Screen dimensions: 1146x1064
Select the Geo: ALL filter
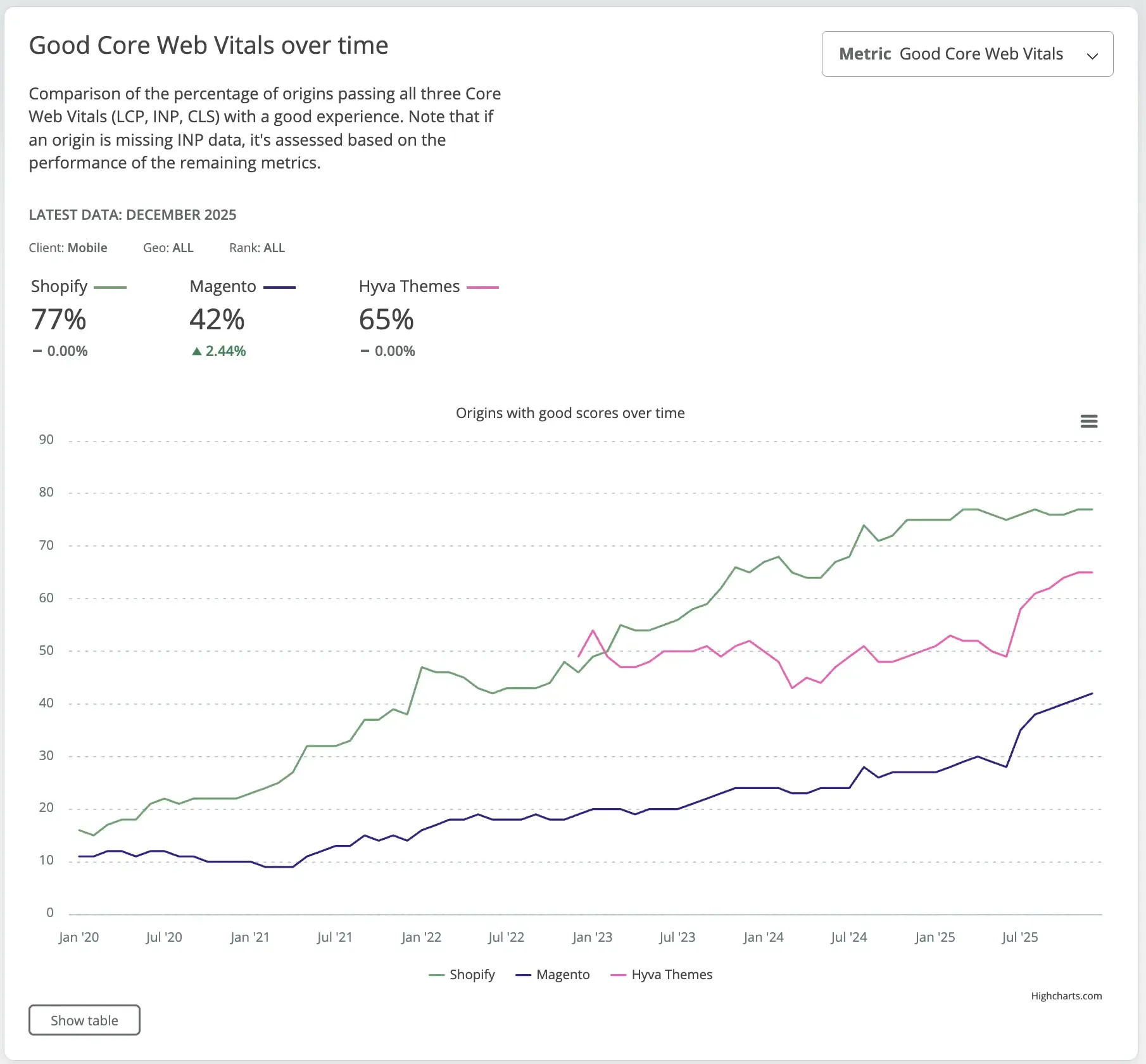pos(168,248)
